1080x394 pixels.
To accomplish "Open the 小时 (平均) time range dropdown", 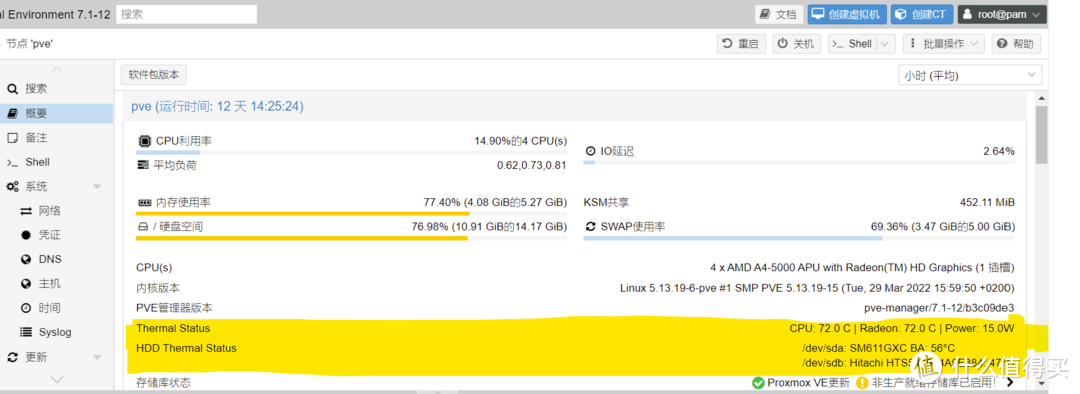I will [x=970, y=75].
